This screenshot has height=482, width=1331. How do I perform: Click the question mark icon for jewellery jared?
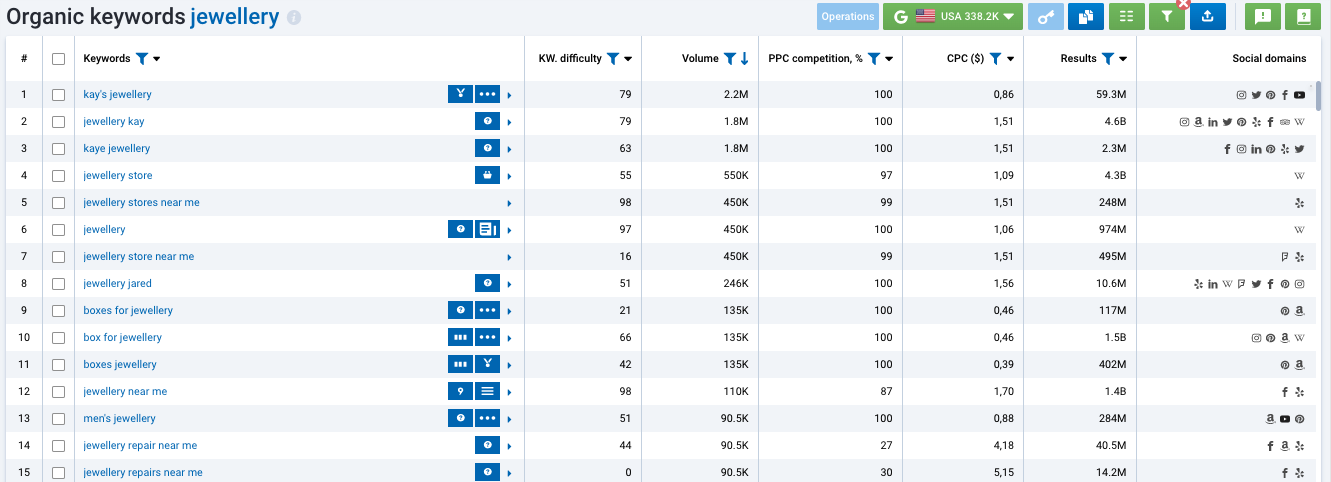coord(487,283)
